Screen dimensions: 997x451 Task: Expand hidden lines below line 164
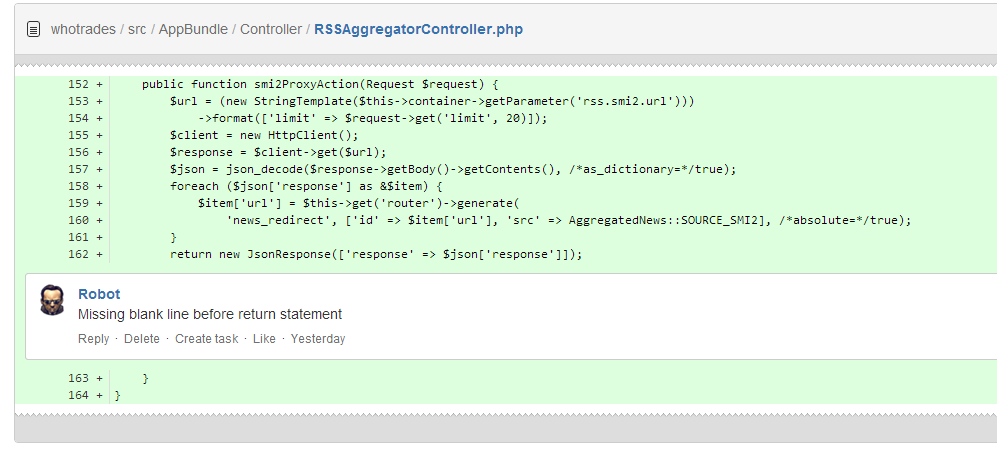505,411
